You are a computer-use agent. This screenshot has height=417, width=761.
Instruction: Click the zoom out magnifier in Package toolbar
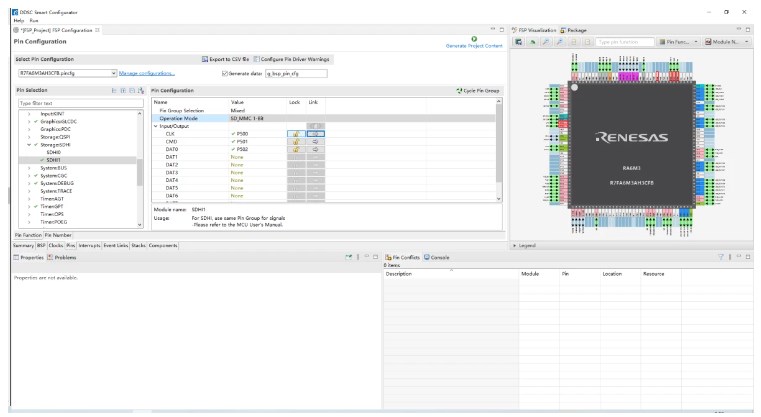click(560, 42)
